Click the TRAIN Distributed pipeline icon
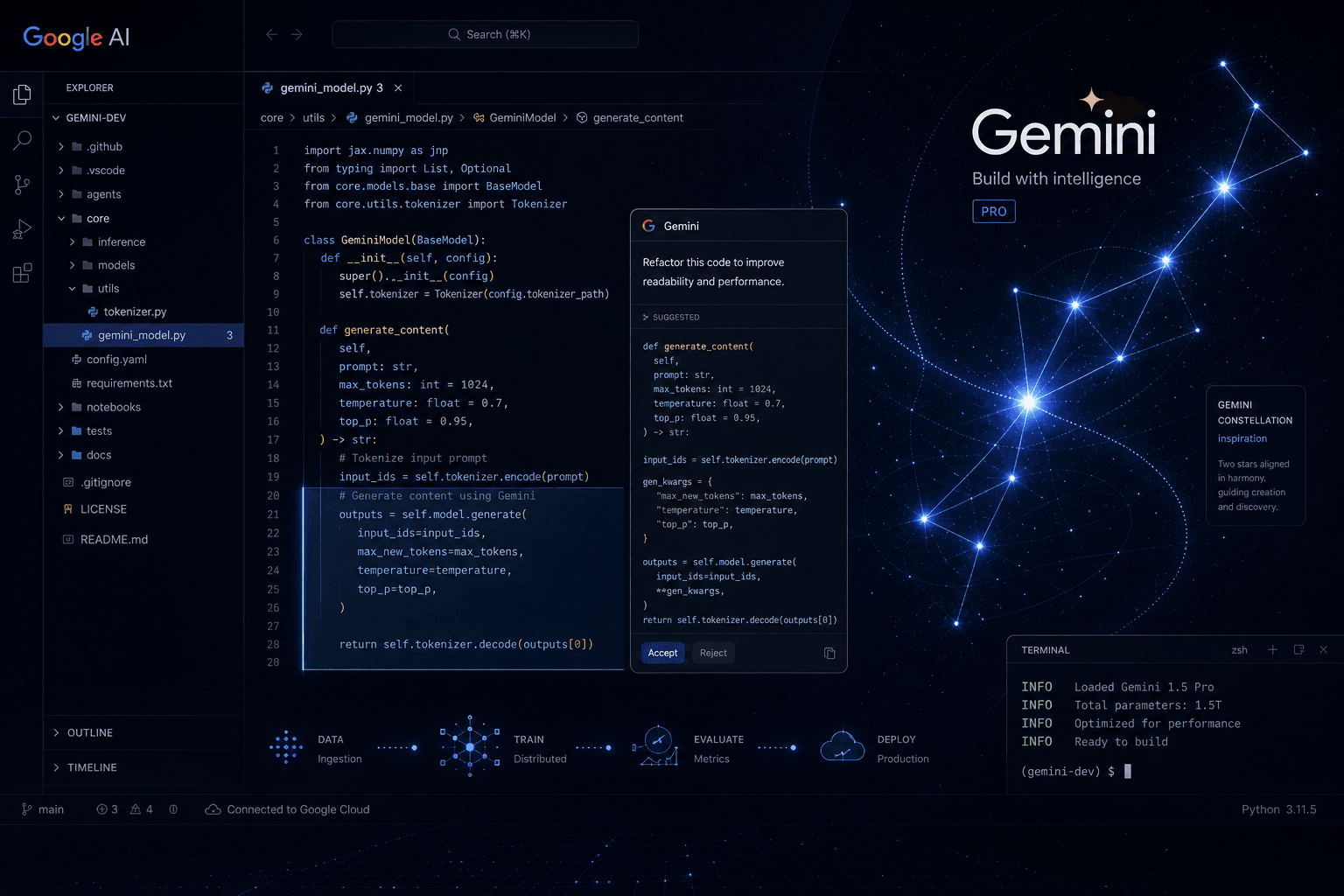1344x896 pixels. (470, 746)
